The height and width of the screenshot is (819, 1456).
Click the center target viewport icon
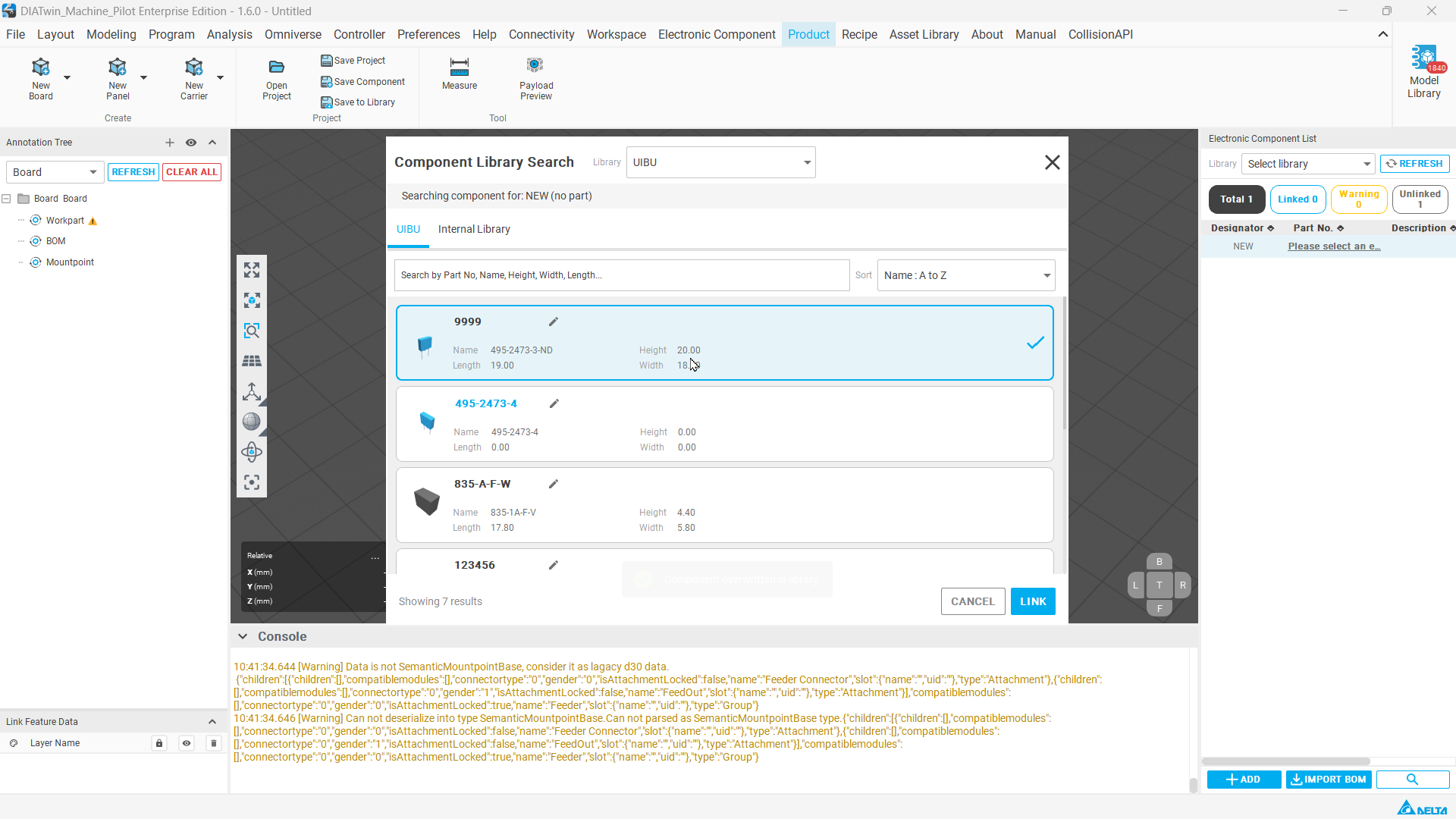(x=252, y=482)
